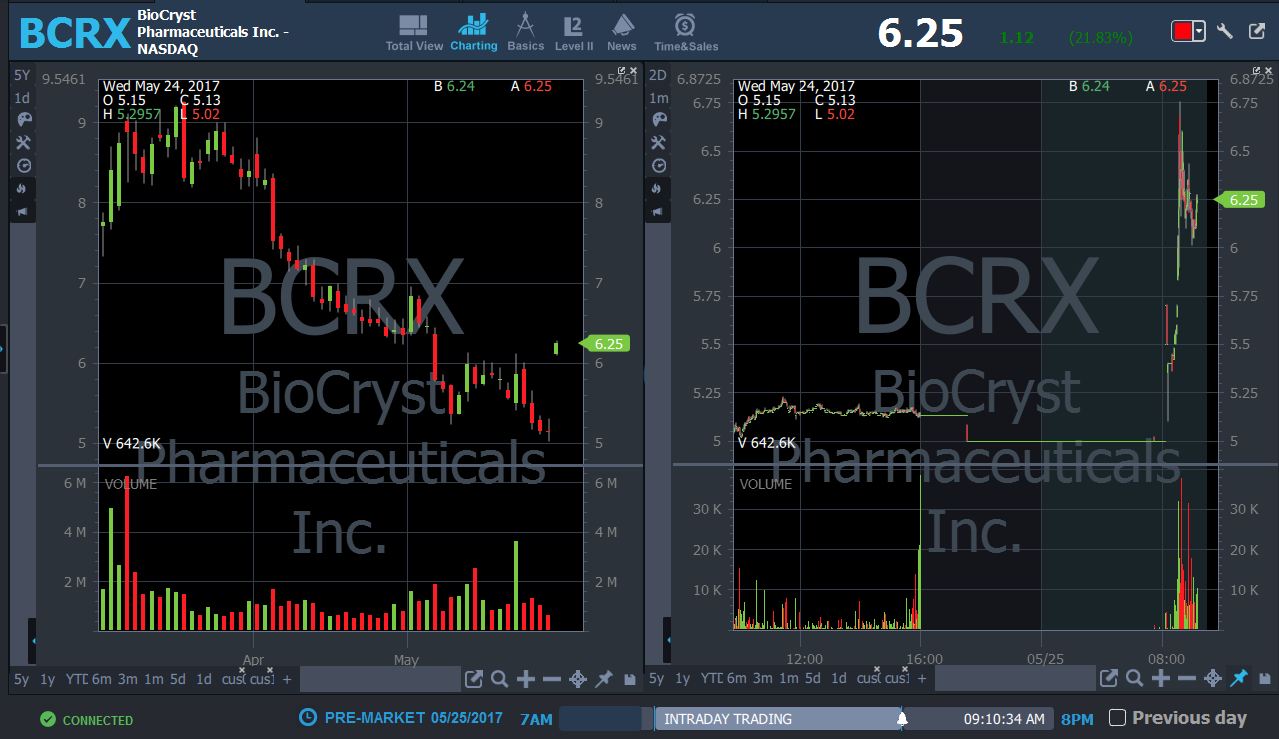Set left chart range to YTD

pos(76,679)
